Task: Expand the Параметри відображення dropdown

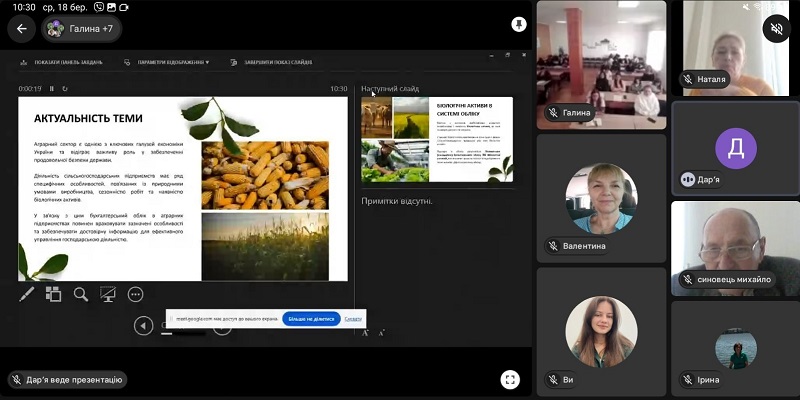Action: coord(170,62)
